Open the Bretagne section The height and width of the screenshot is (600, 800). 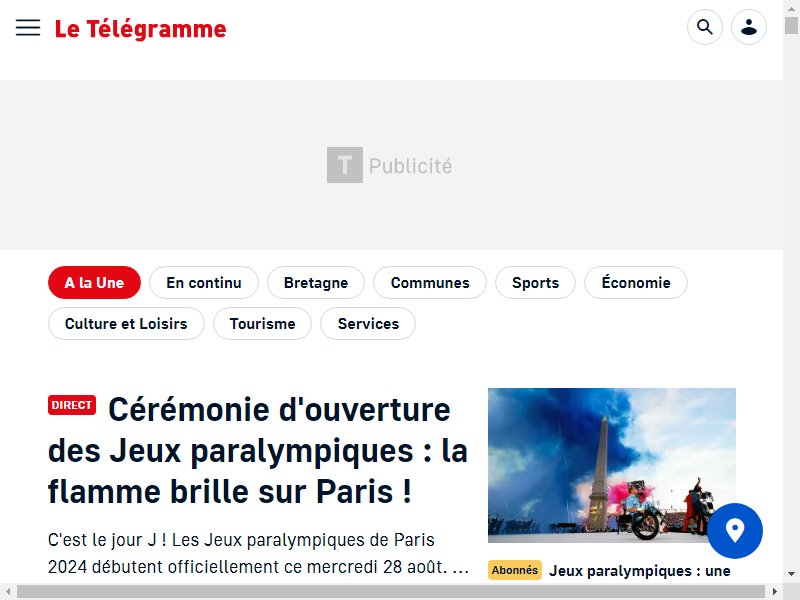point(316,283)
